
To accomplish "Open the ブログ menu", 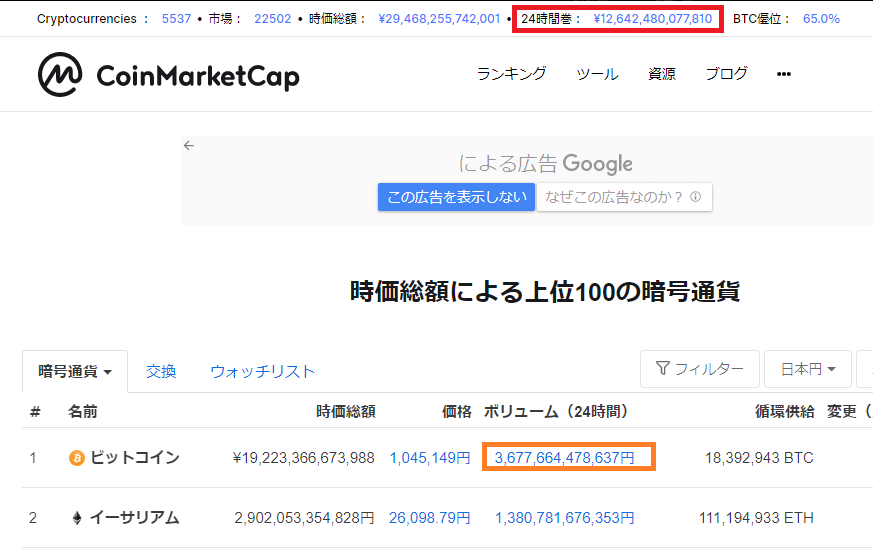I will 727,73.
